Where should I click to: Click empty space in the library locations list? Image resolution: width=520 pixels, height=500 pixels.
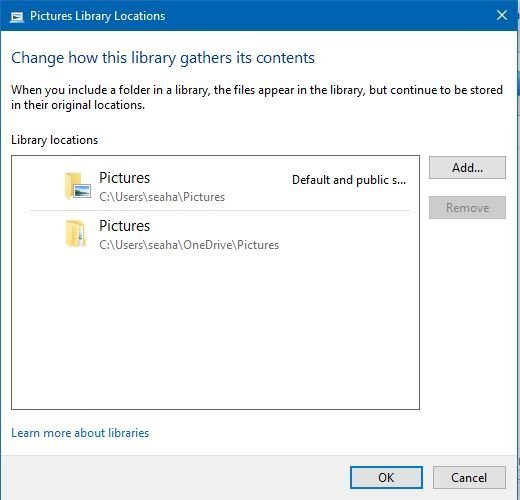point(215,330)
